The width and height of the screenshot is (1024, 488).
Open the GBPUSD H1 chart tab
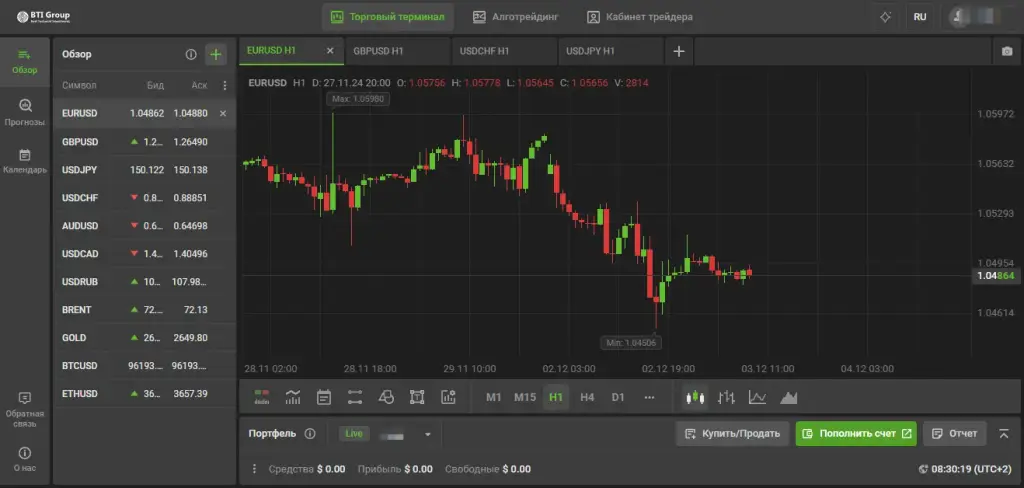pos(397,51)
